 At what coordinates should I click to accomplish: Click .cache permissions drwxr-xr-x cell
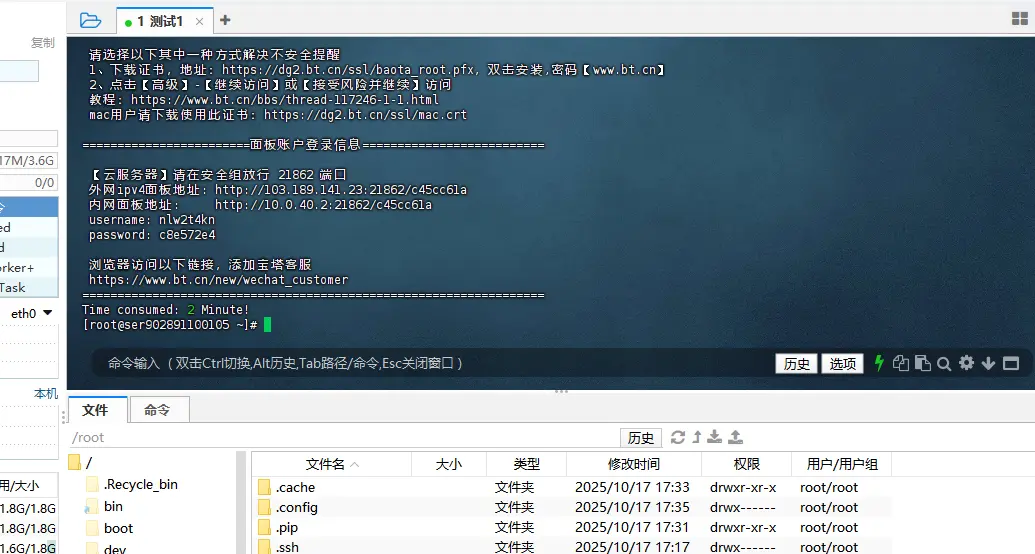click(x=743, y=487)
